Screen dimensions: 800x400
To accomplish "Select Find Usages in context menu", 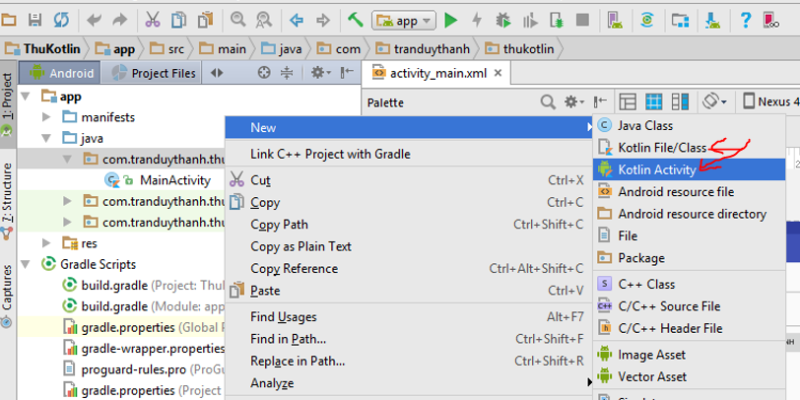I will point(283,317).
